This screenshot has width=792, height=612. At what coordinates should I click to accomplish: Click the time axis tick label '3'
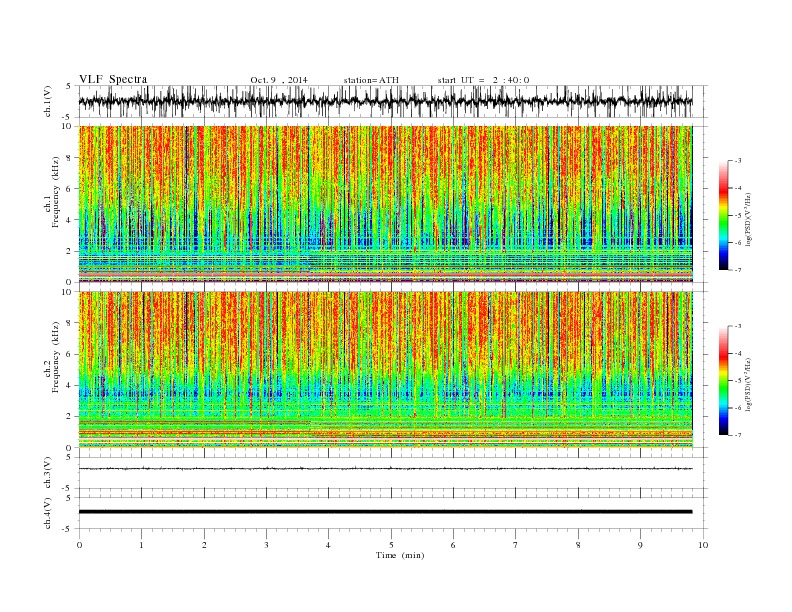[x=266, y=545]
